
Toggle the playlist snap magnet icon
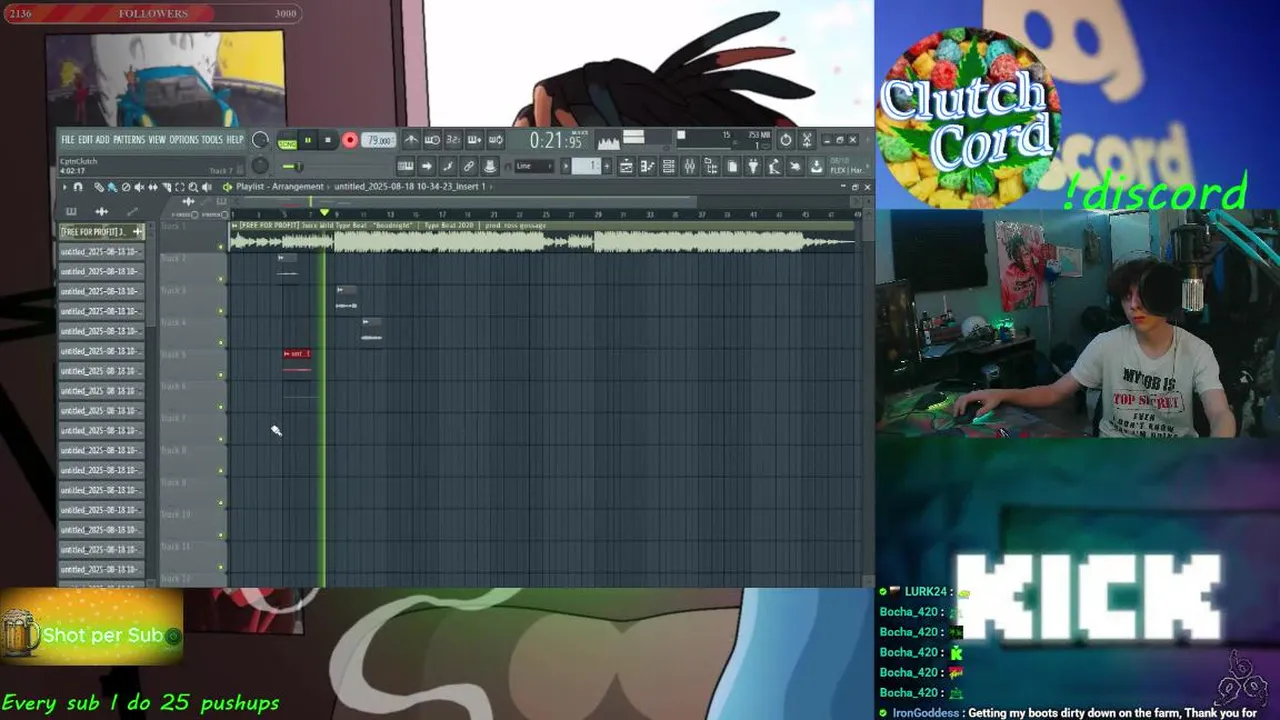pos(78,187)
